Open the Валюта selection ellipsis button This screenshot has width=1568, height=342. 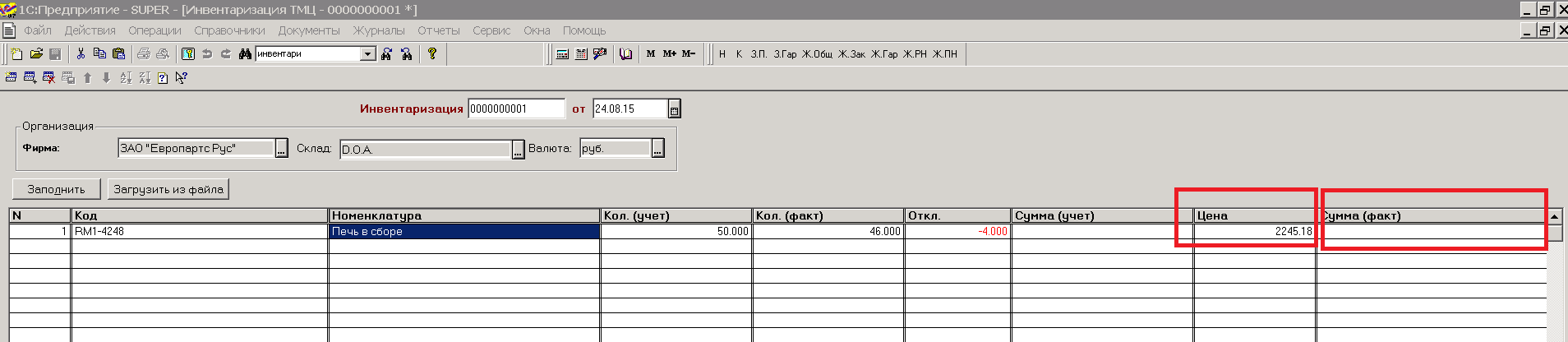coord(657,149)
